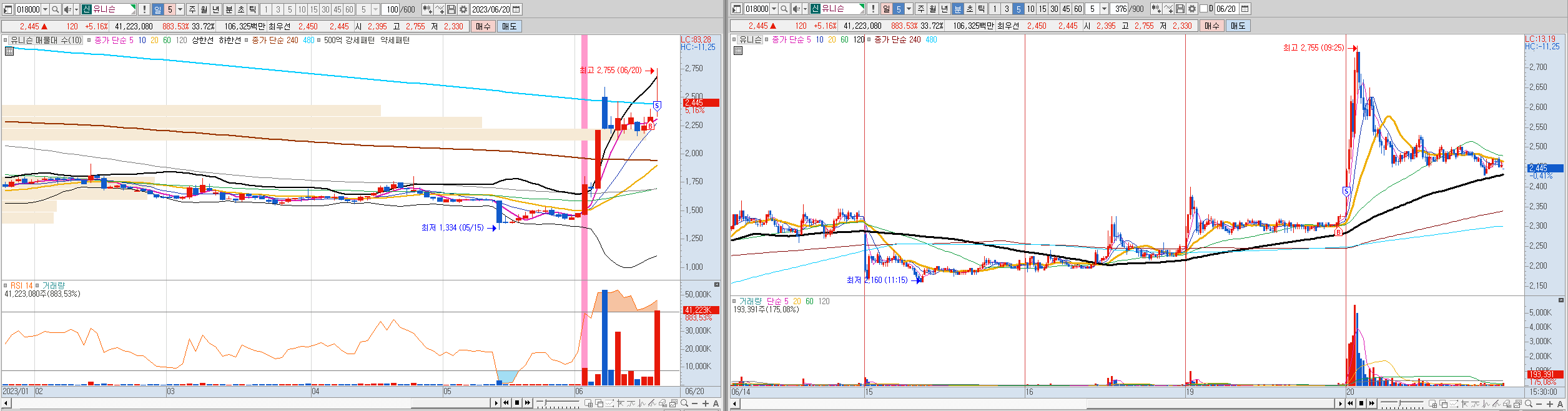Viewport: 1568px width, 411px height.
Task: Select the tick '틱' period in right chart
Action: 982,9
